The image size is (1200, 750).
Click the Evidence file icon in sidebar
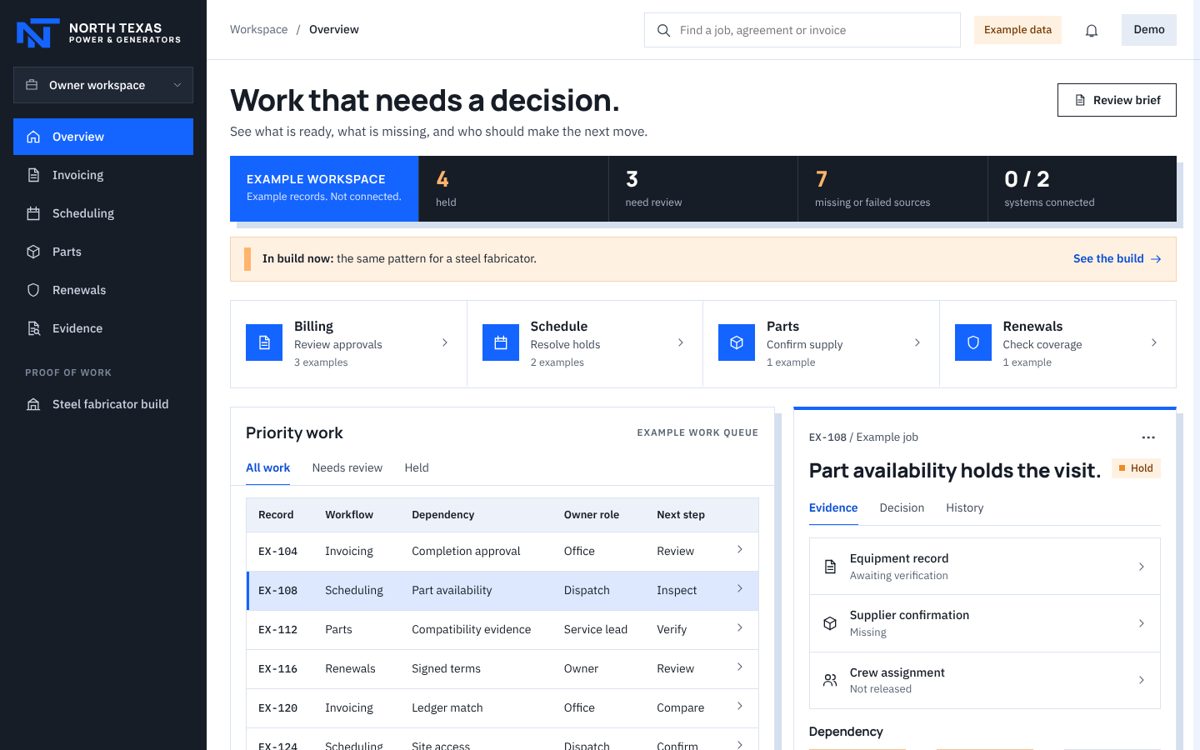tap(33, 328)
